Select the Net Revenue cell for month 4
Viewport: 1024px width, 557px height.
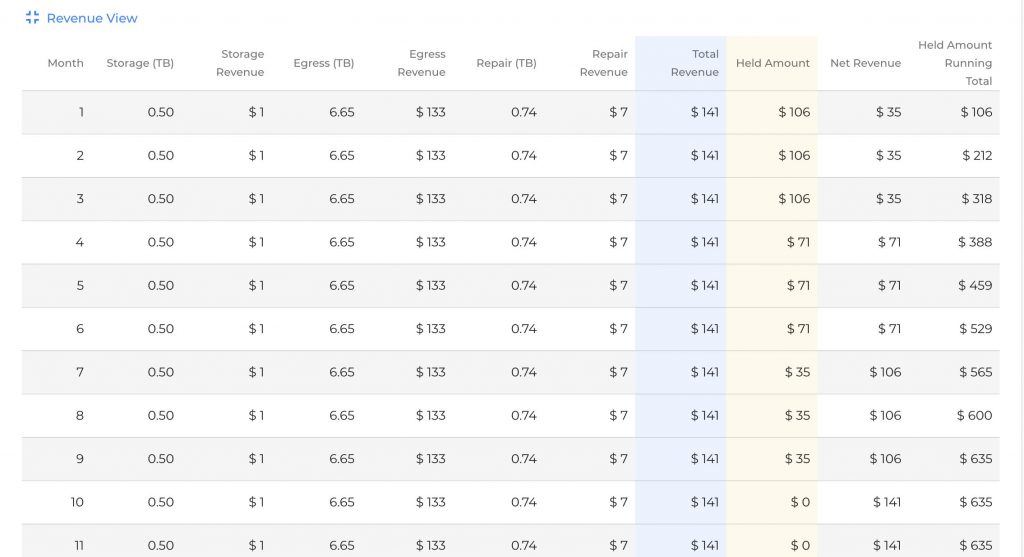pyautogui.click(x=889, y=242)
